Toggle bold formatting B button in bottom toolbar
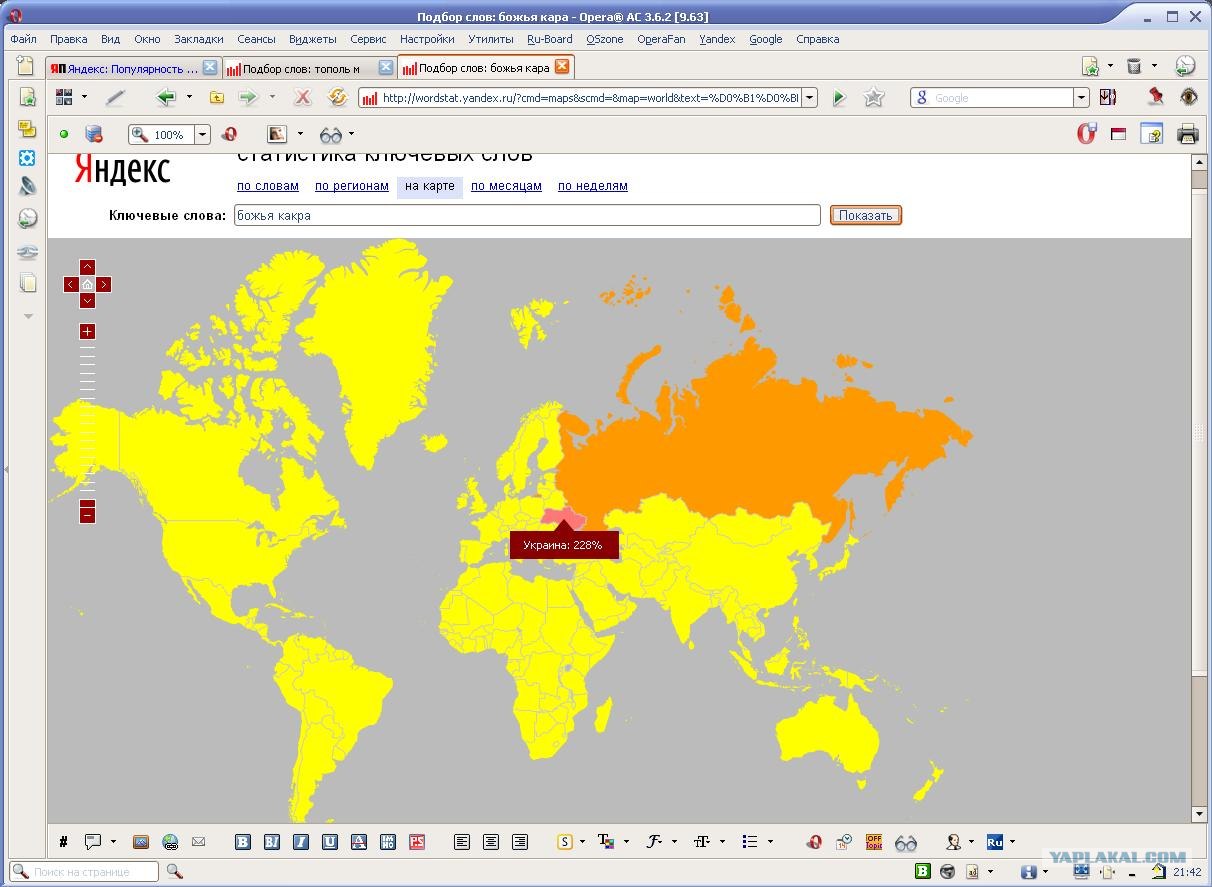Viewport: 1212px width, 887px height. (x=243, y=842)
